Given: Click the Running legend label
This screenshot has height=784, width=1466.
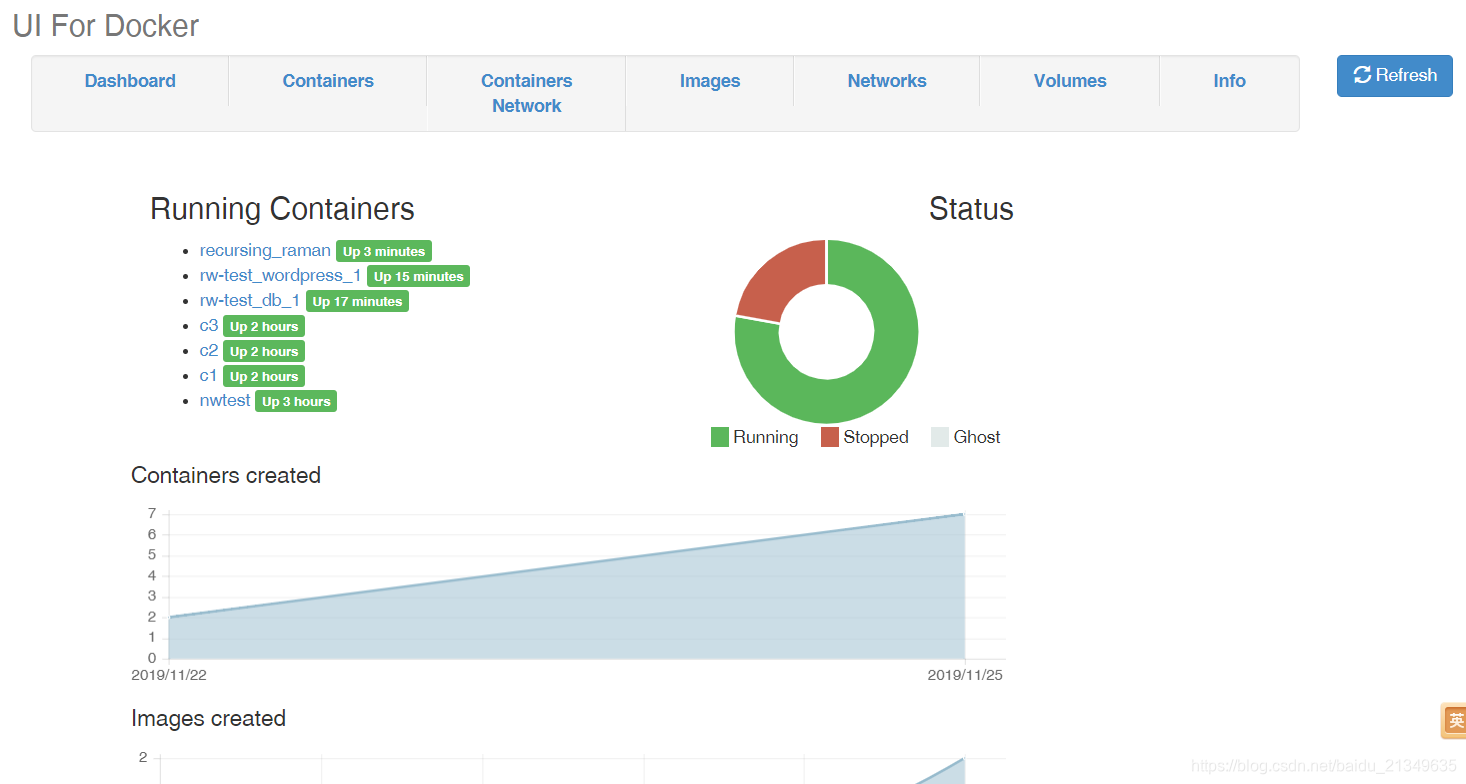Looking at the screenshot, I should [765, 437].
